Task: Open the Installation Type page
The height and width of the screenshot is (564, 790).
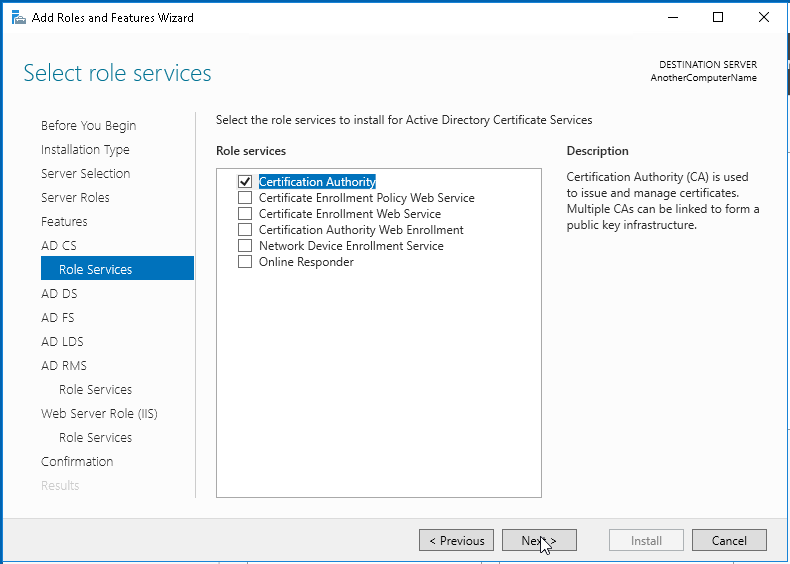Action: (85, 150)
